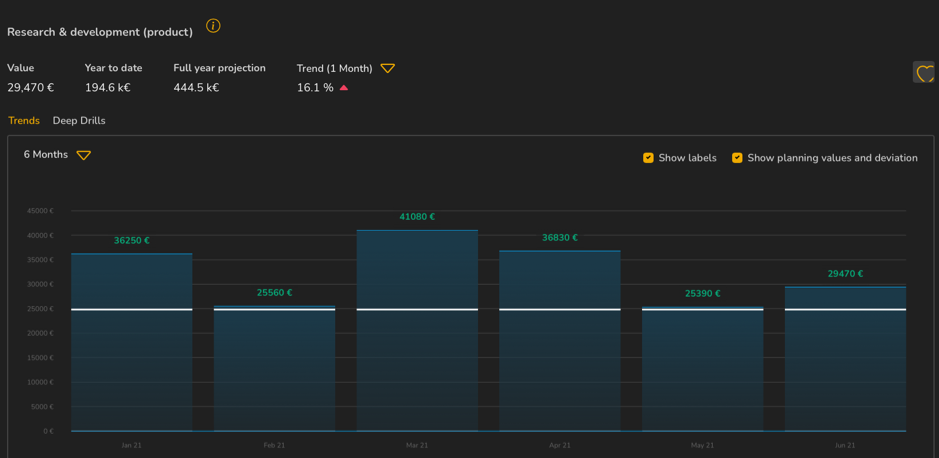Click the Full year projection value
This screenshot has height=458, width=939.
coord(196,88)
